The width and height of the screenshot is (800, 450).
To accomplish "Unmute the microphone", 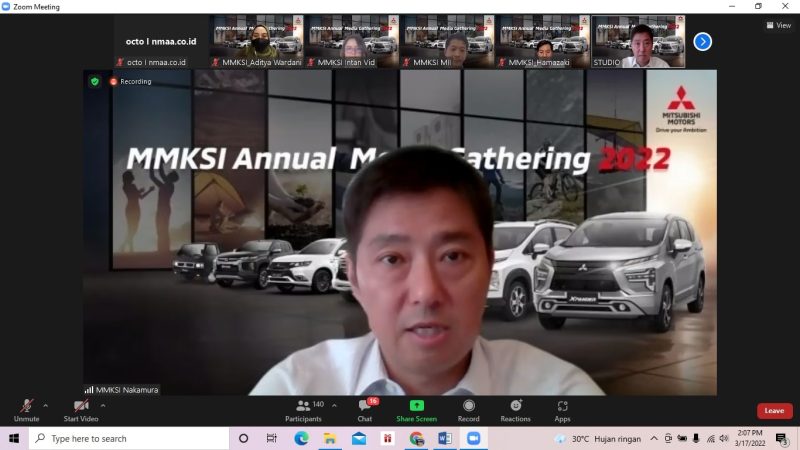I will pyautogui.click(x=26, y=407).
